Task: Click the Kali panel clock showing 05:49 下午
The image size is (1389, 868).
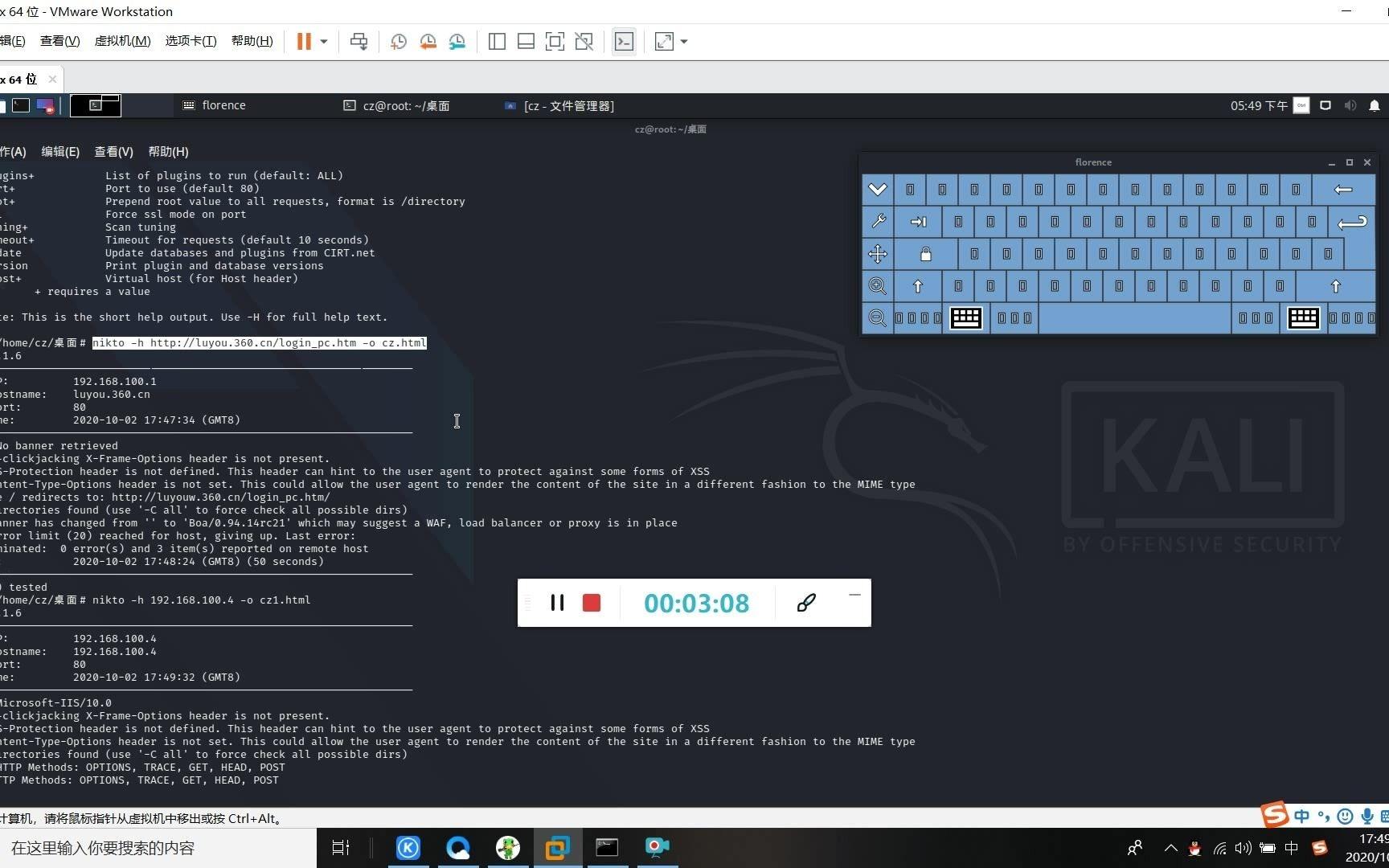Action: click(x=1259, y=106)
